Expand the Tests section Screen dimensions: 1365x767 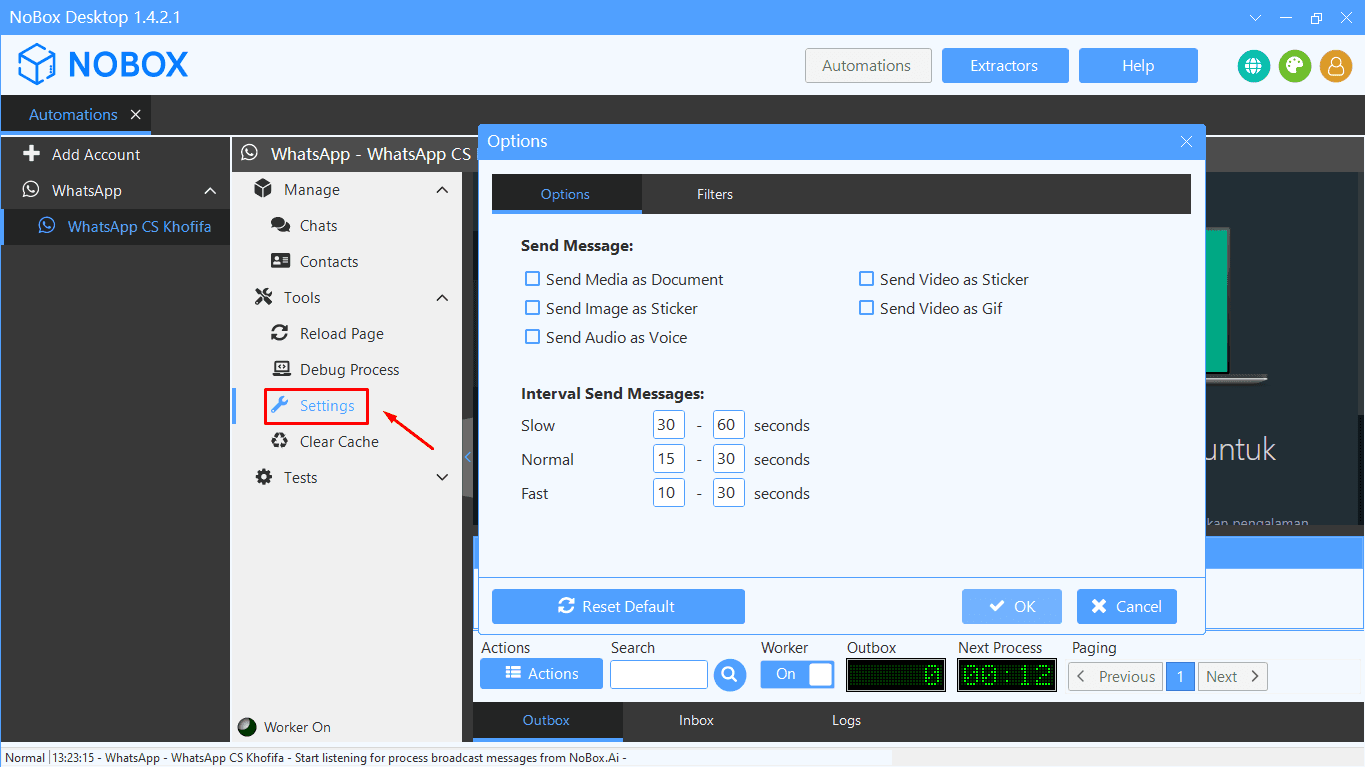[442, 478]
